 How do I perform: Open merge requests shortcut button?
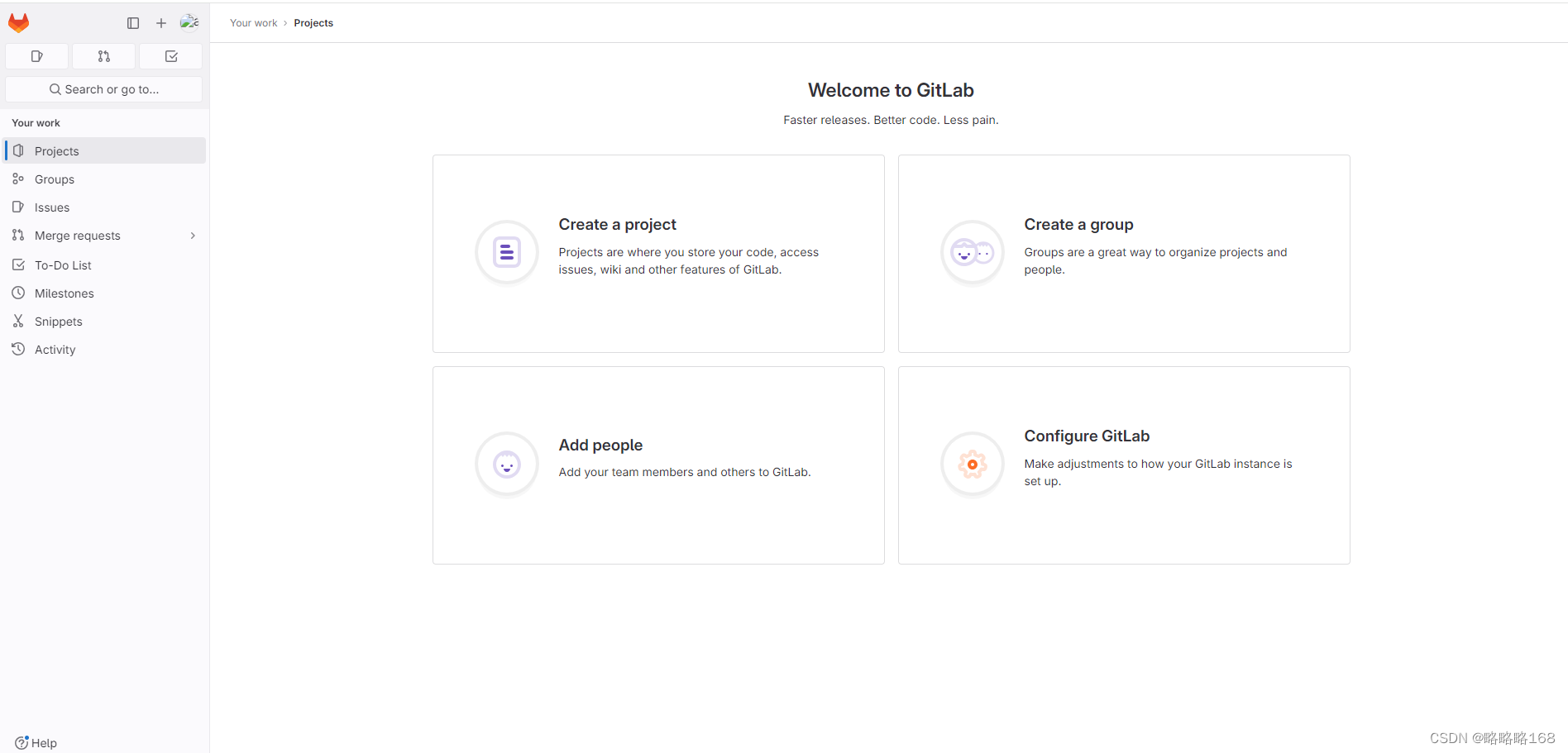tap(103, 56)
